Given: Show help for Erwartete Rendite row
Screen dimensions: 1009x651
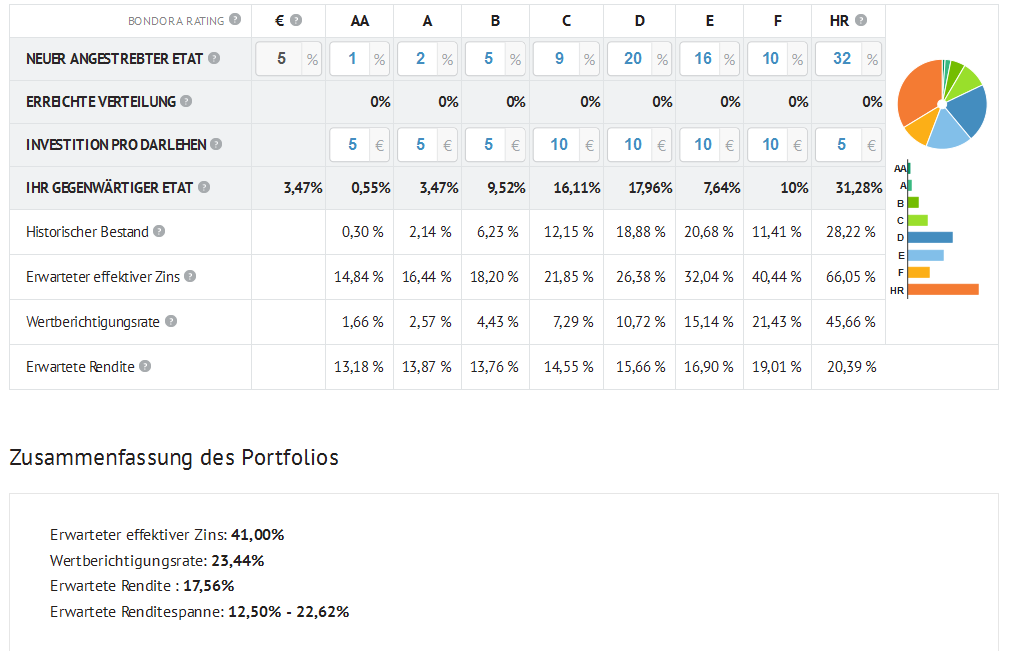Looking at the screenshot, I should (x=145, y=366).
